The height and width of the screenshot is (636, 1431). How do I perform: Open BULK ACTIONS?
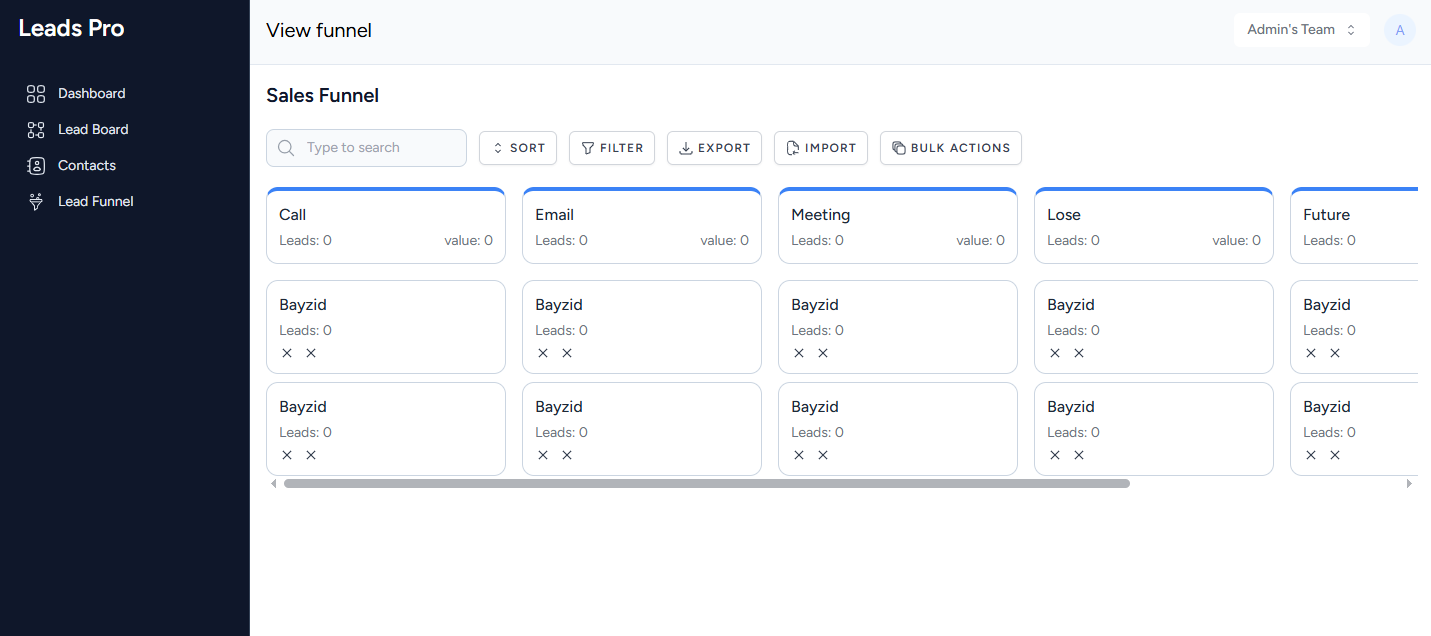[951, 148]
